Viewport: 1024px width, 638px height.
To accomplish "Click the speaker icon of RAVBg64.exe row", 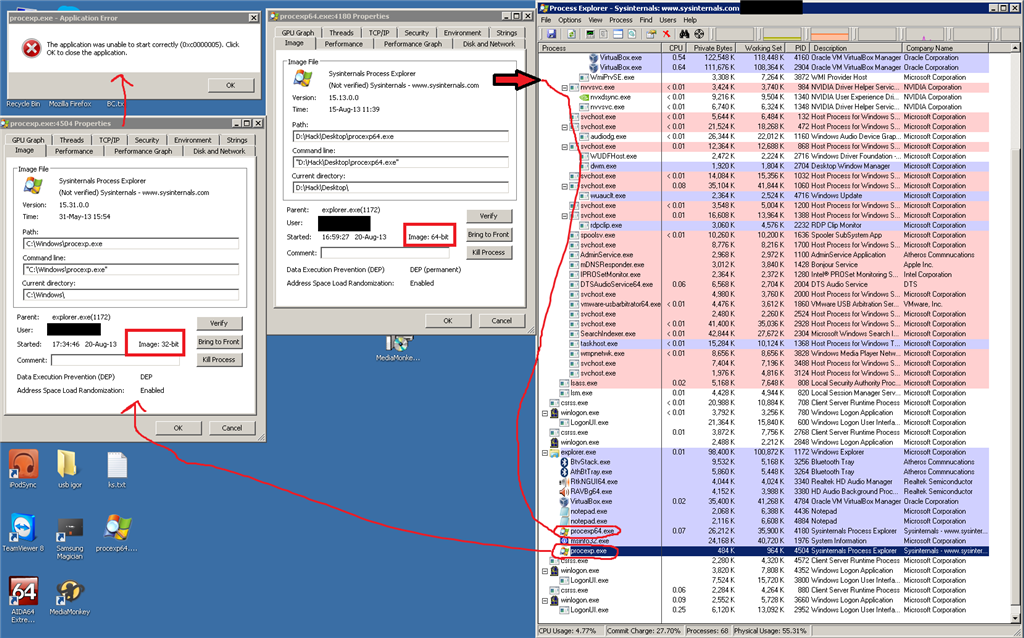I will (565, 491).
